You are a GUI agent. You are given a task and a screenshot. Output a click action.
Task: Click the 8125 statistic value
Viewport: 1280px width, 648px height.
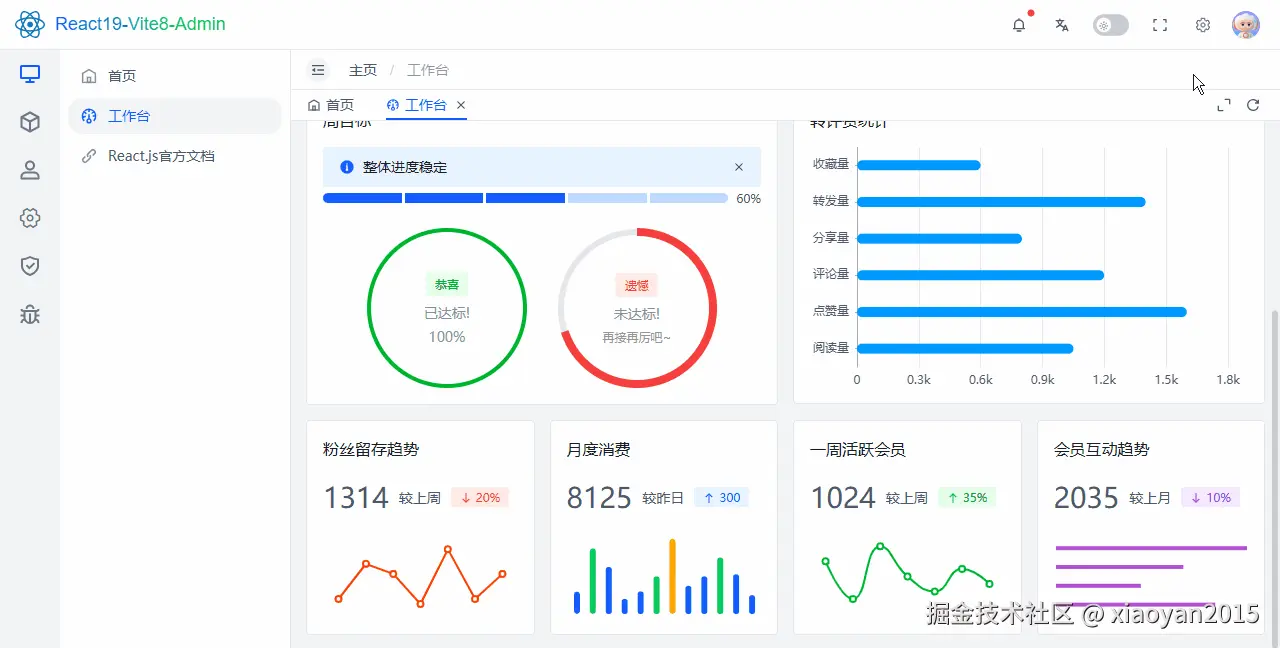599,498
